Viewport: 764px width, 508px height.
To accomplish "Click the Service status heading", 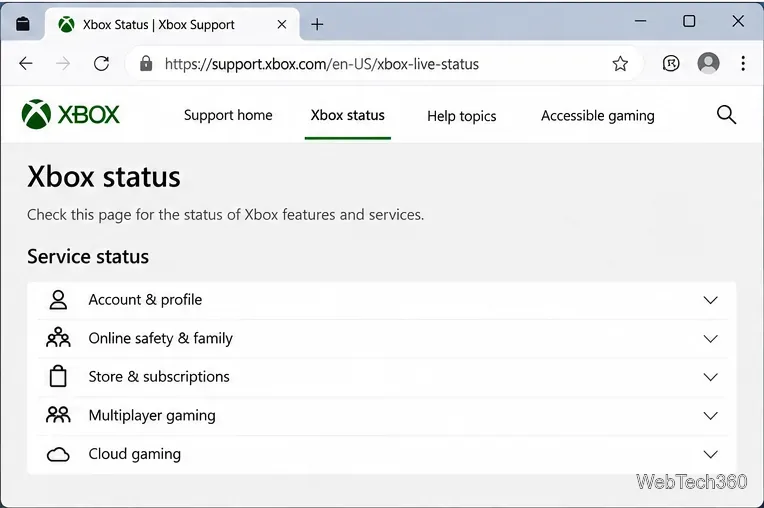I will [88, 257].
